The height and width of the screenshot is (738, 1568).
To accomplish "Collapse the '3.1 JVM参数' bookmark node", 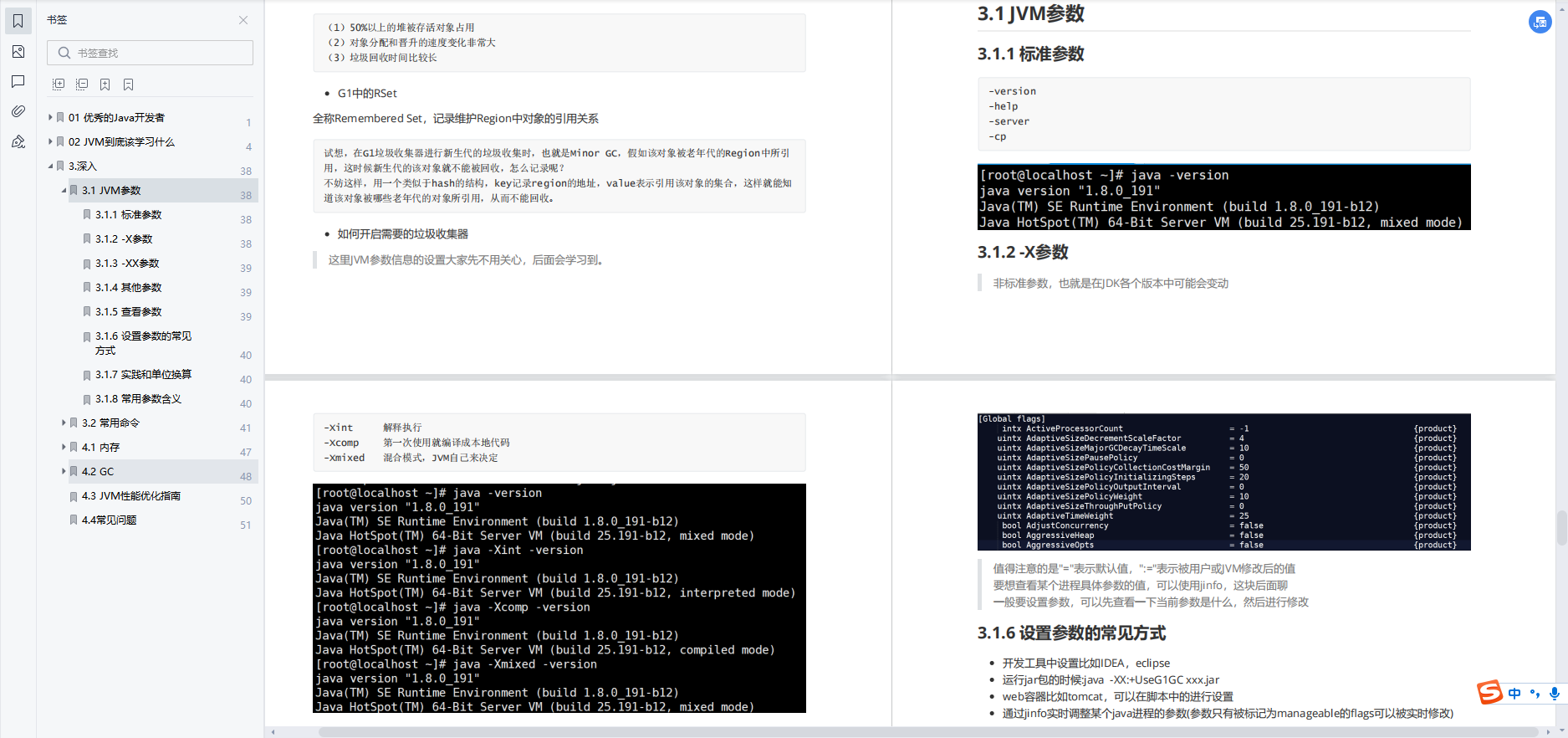I will [64, 190].
